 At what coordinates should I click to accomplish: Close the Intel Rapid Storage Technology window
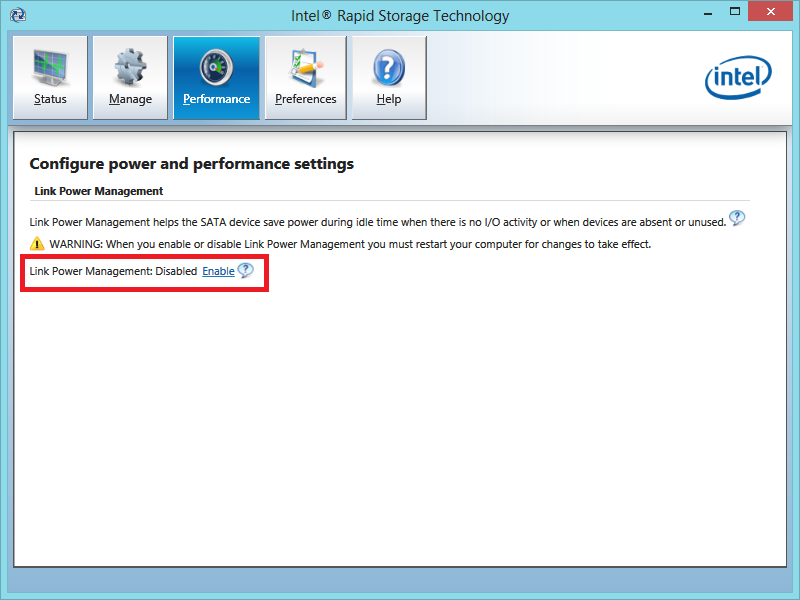point(771,11)
